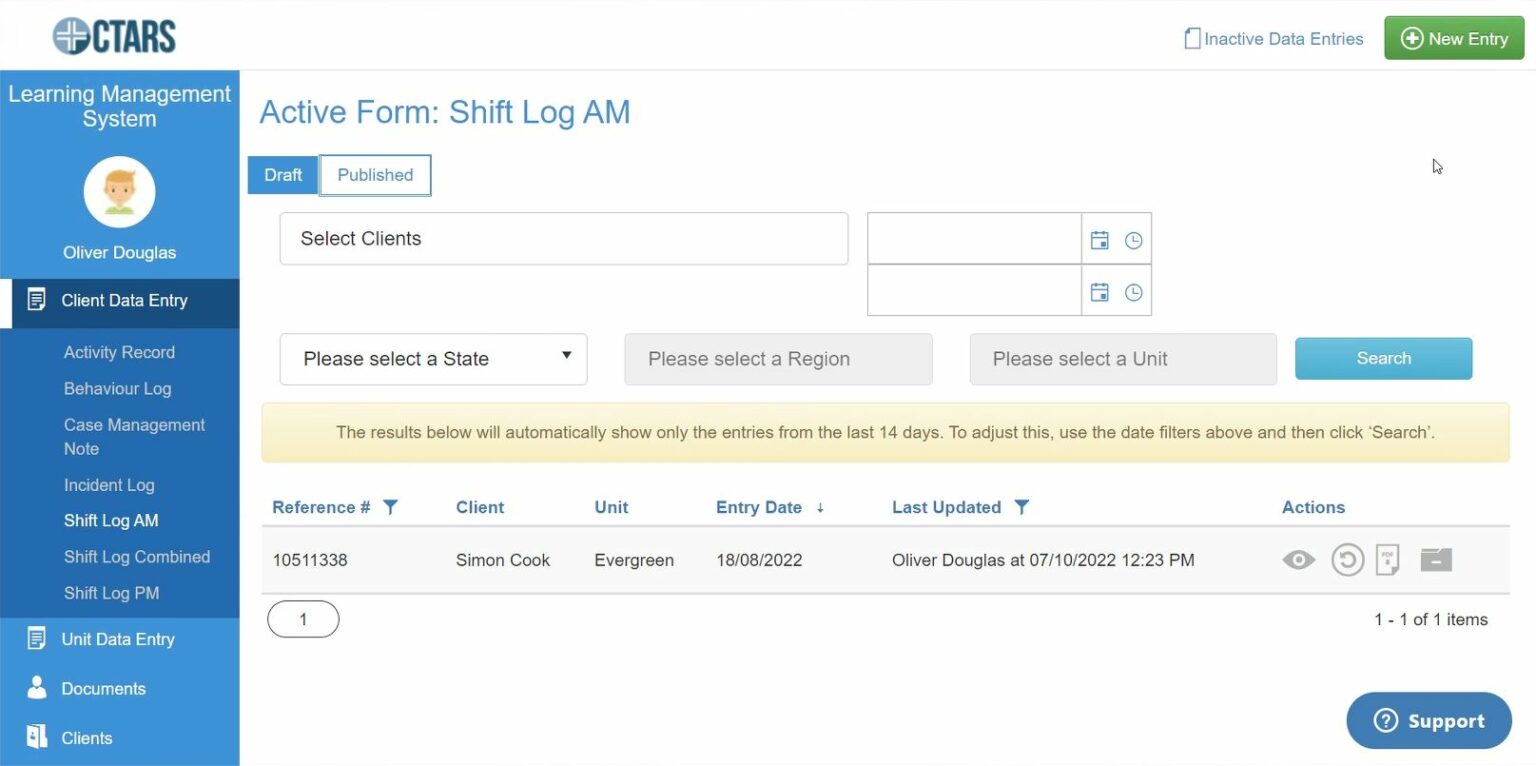Click the Oliver Douglas profile avatar
The image size is (1536, 766).
pyautogui.click(x=119, y=192)
